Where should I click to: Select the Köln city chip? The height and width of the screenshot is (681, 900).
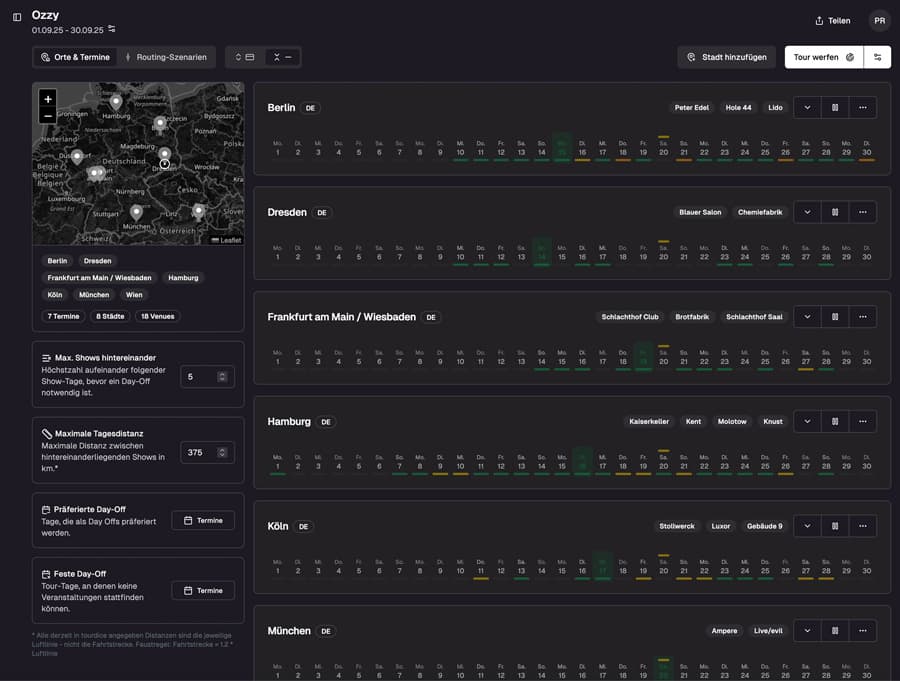(x=55, y=295)
